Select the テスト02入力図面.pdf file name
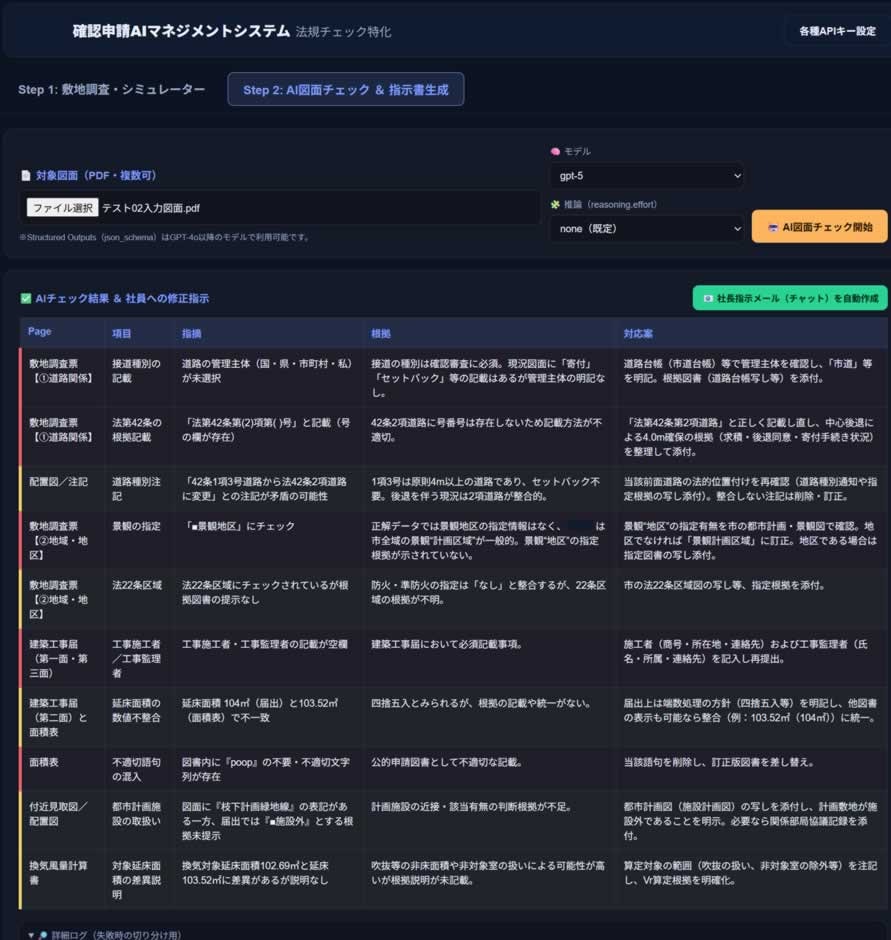Image resolution: width=891 pixels, height=940 pixels. point(150,208)
